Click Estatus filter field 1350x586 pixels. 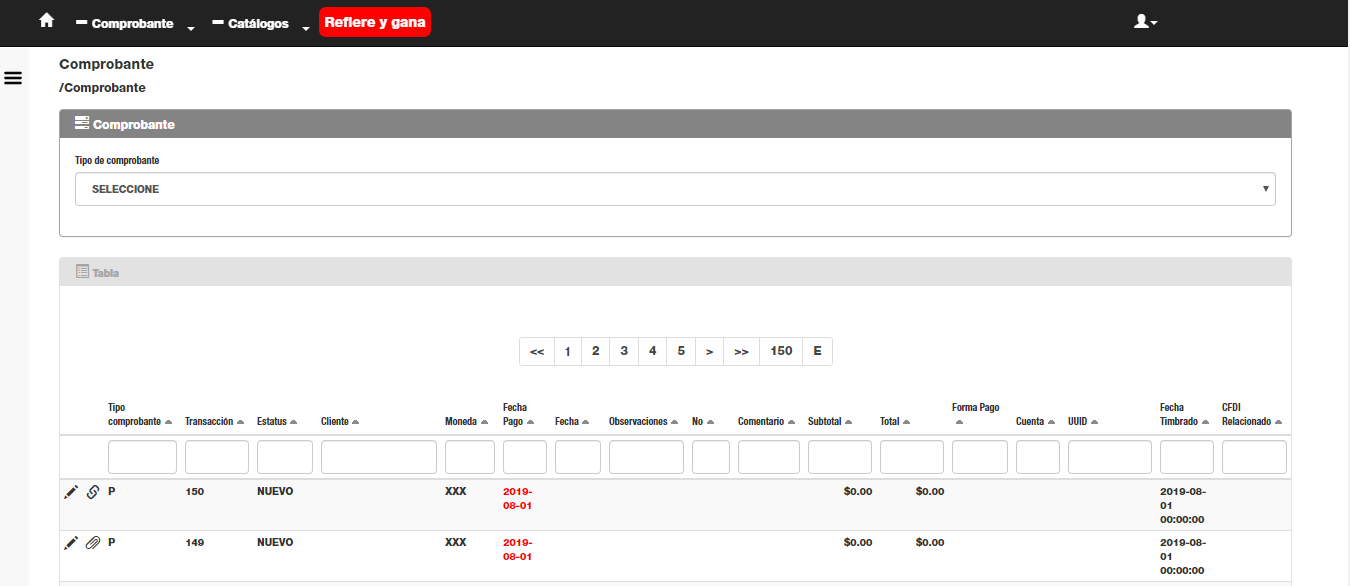(x=285, y=457)
